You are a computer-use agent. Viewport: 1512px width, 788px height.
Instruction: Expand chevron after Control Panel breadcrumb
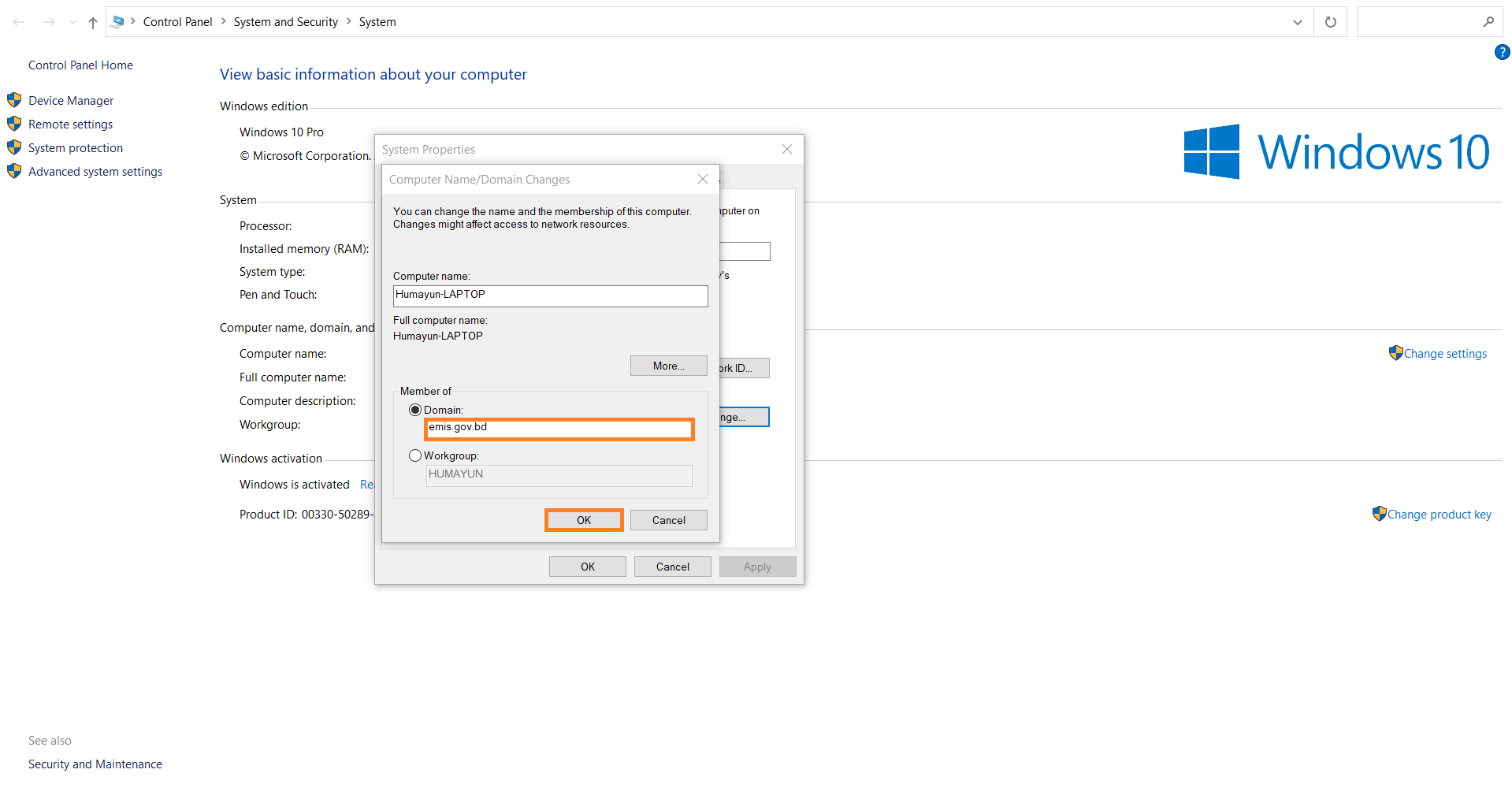click(x=224, y=21)
